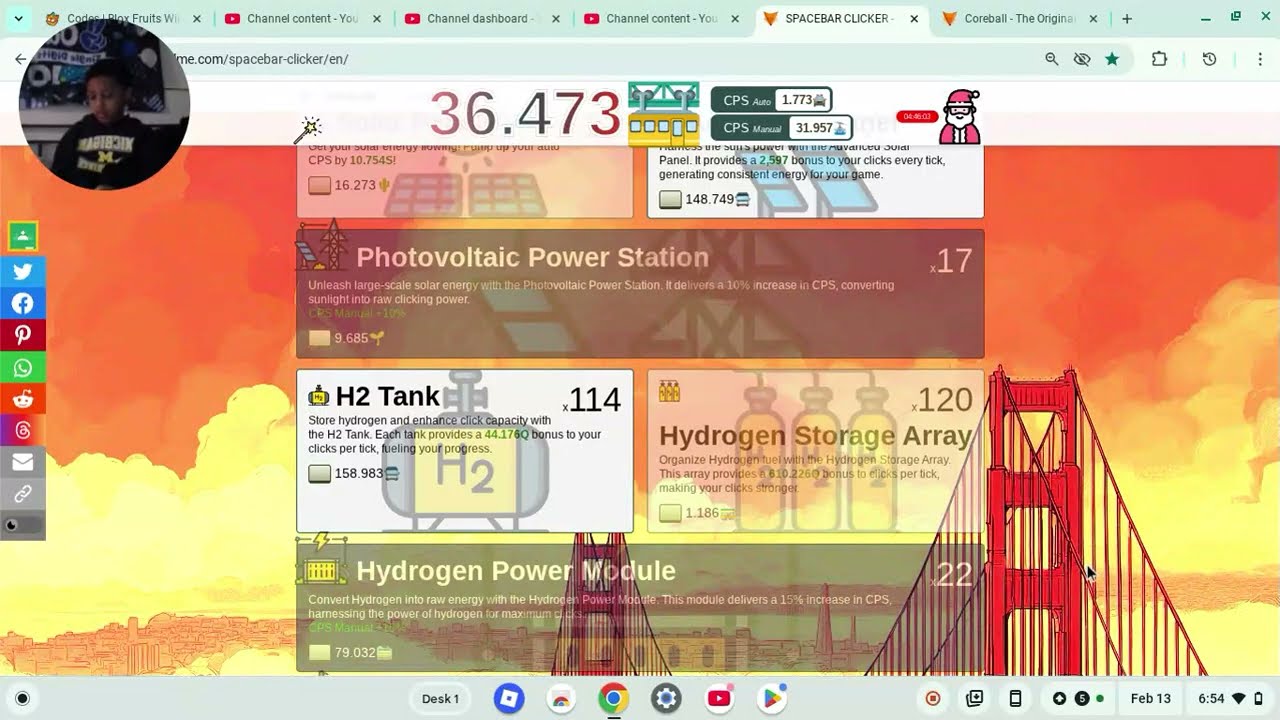Image resolution: width=1280 pixels, height=720 pixels.
Task: Share via Threads icon
Action: 23,431
